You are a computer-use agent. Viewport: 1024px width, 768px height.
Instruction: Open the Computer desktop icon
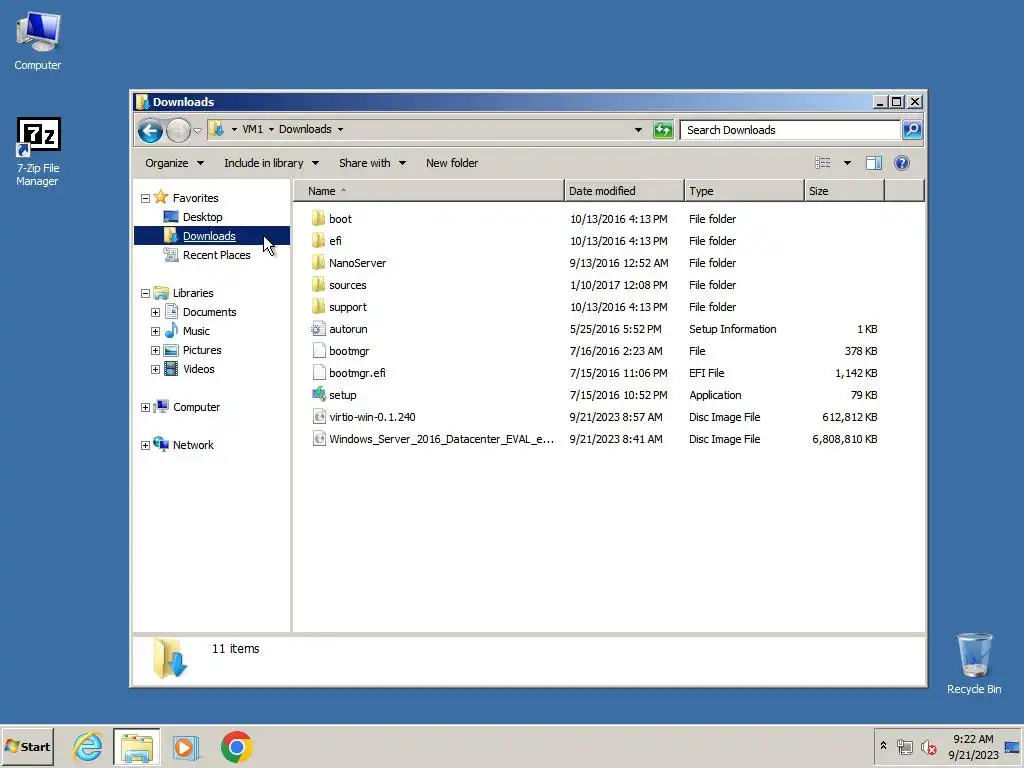tap(38, 40)
